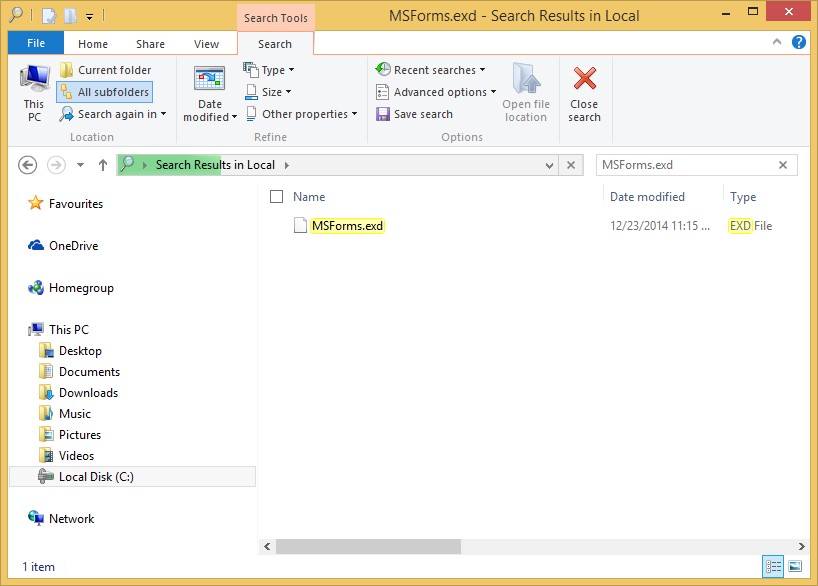The width and height of the screenshot is (818, 586).
Task: Click the Search Tools contextual tab
Action: [x=275, y=18]
